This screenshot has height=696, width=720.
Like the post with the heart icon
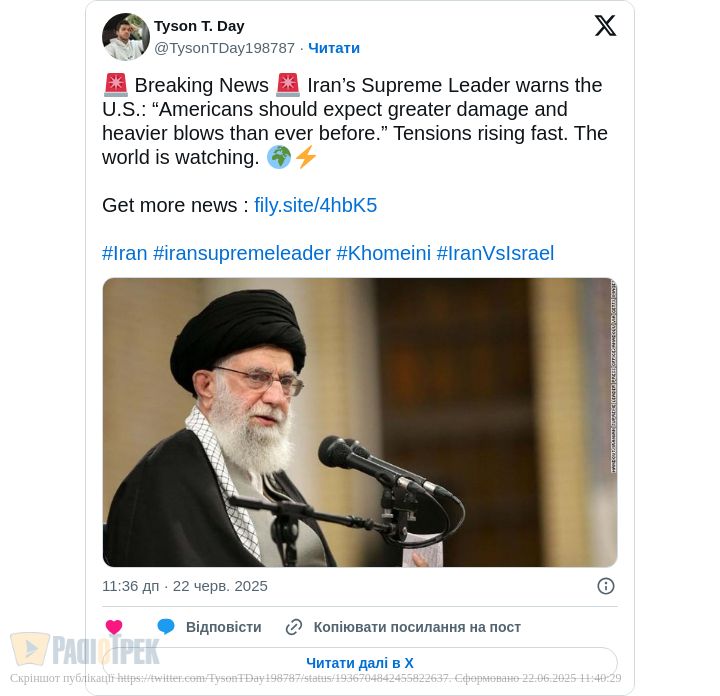coord(114,627)
